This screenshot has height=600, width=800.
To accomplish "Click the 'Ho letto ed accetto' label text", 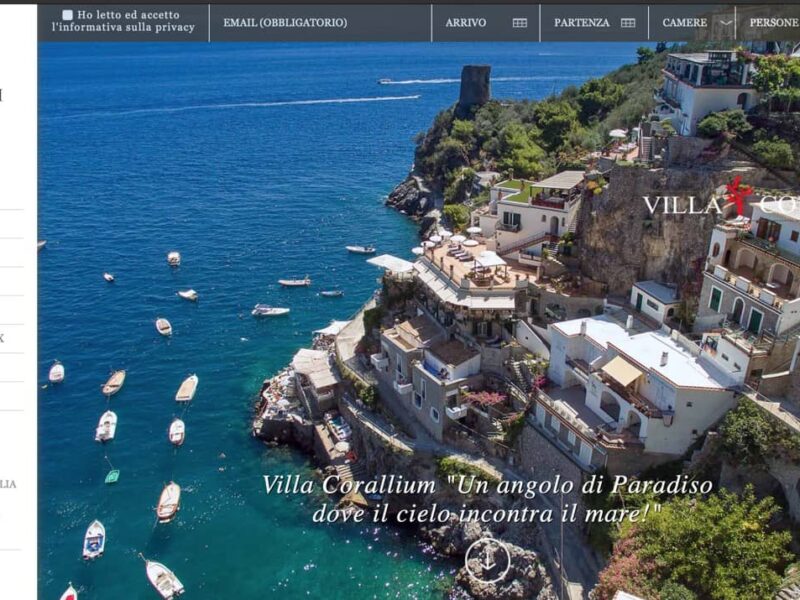I will pyautogui.click(x=128, y=15).
